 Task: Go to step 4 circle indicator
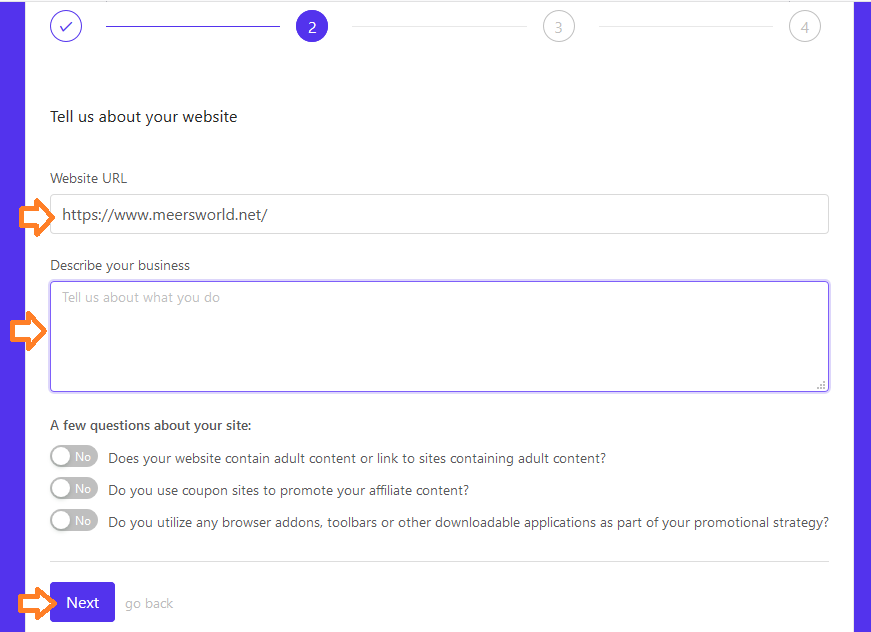point(804,27)
